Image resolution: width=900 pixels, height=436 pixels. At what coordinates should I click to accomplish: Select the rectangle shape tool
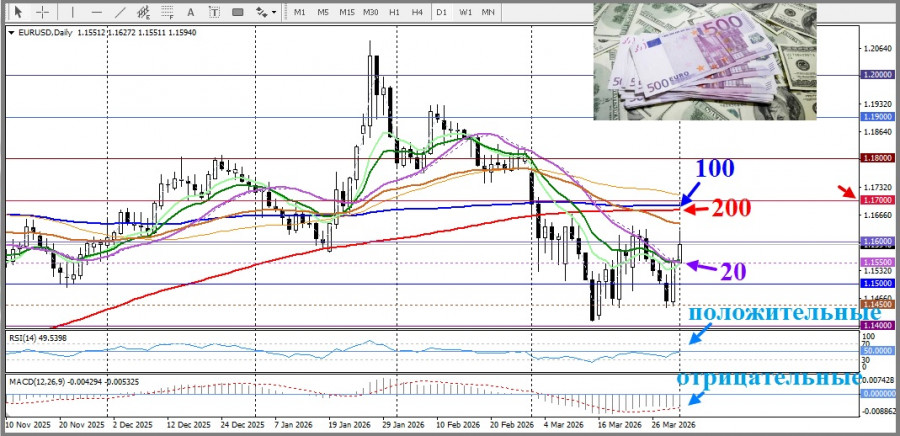click(x=238, y=11)
